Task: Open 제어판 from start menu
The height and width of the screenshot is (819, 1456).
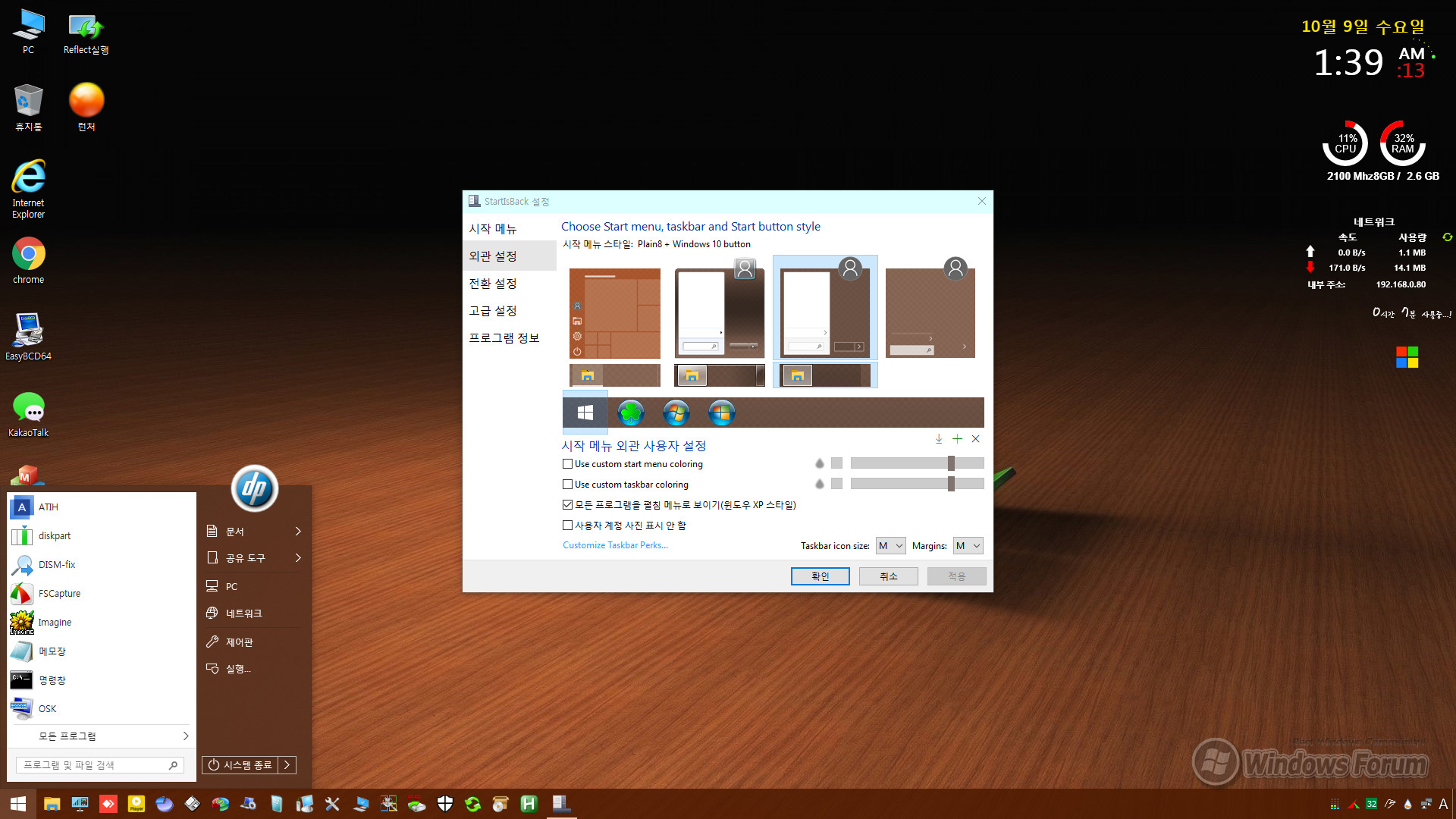Action: pyautogui.click(x=254, y=642)
